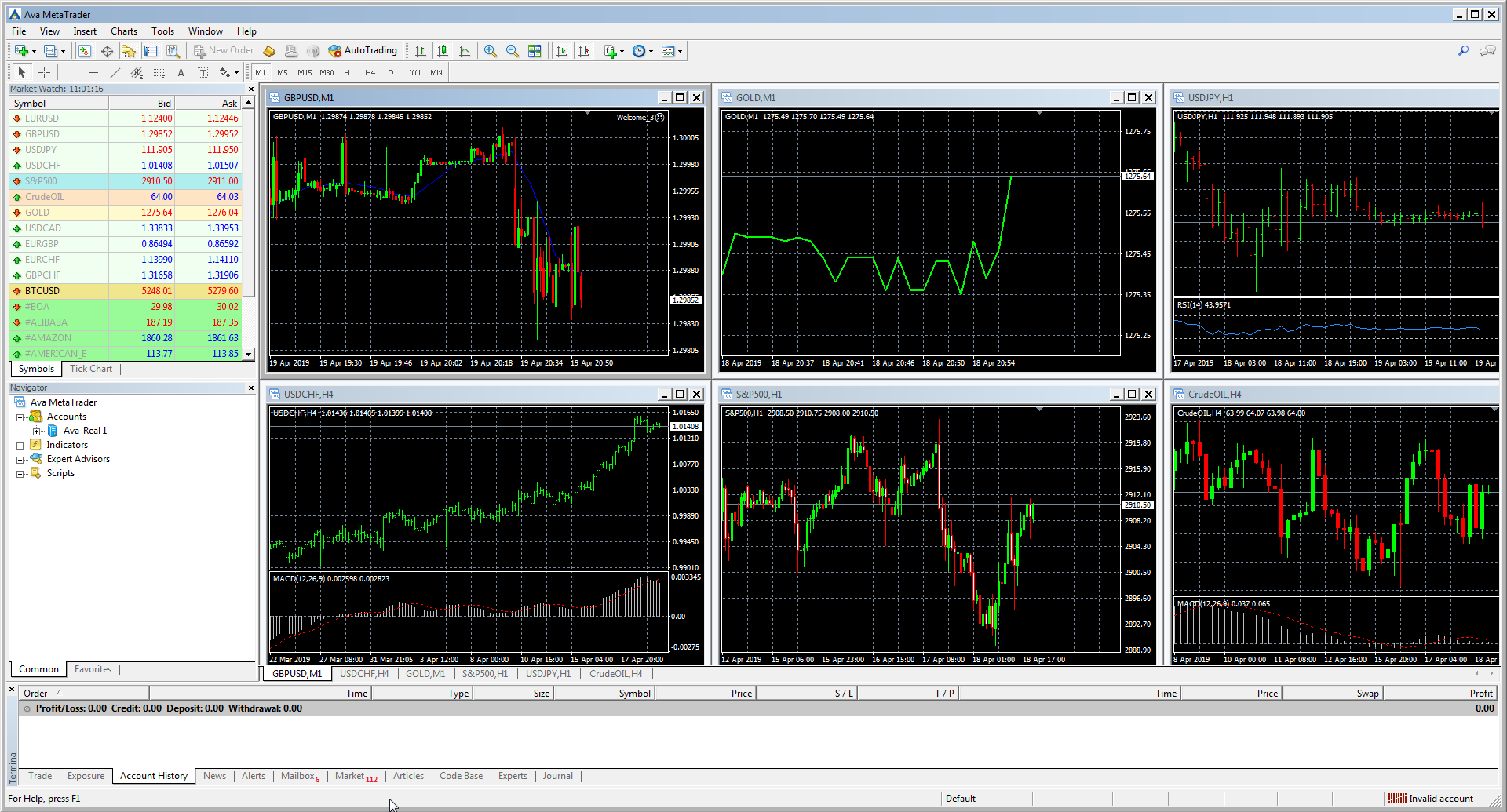Switch to bar chart display
The width and height of the screenshot is (1507, 812).
click(x=421, y=51)
